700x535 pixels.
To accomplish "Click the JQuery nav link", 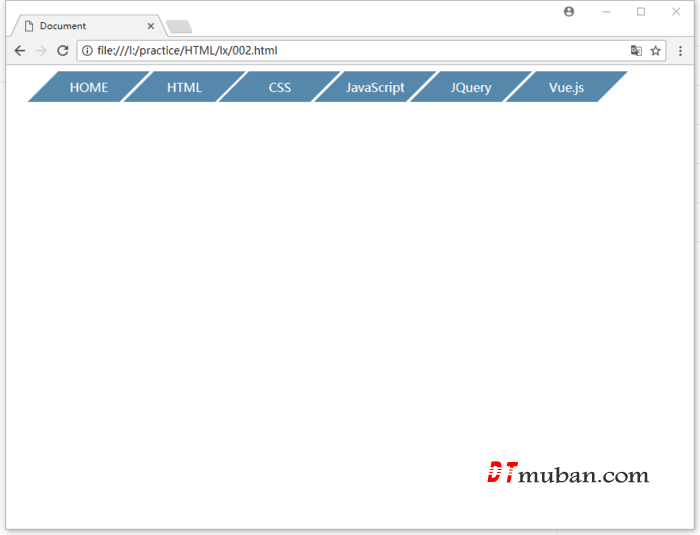I will (470, 87).
